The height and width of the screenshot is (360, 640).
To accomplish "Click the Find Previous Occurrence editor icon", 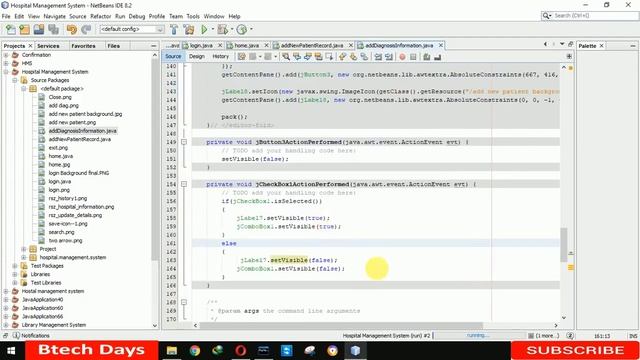I will point(297,57).
